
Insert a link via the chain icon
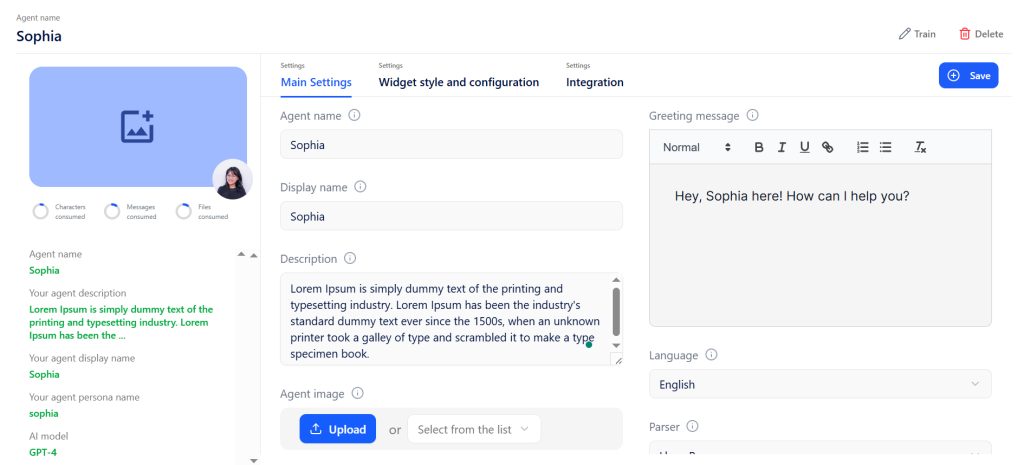tap(827, 147)
